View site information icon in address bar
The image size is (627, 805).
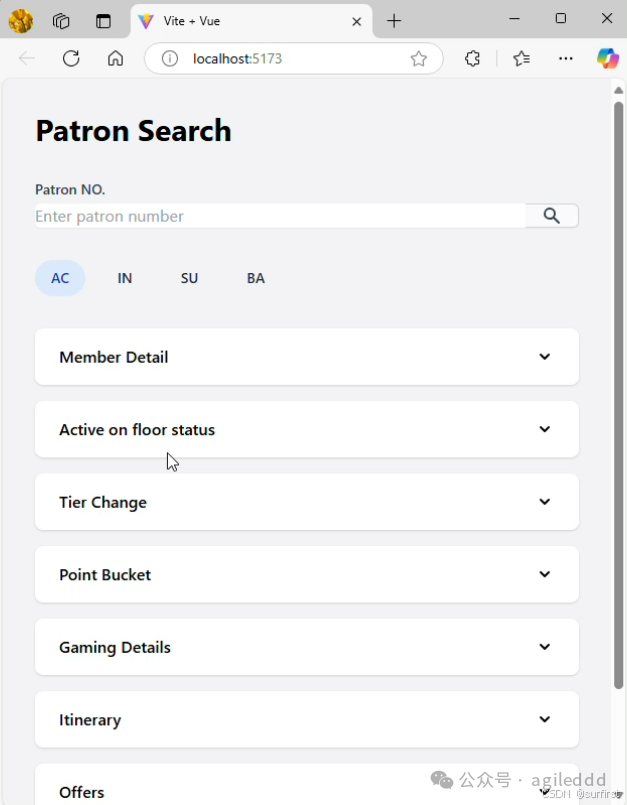[169, 59]
